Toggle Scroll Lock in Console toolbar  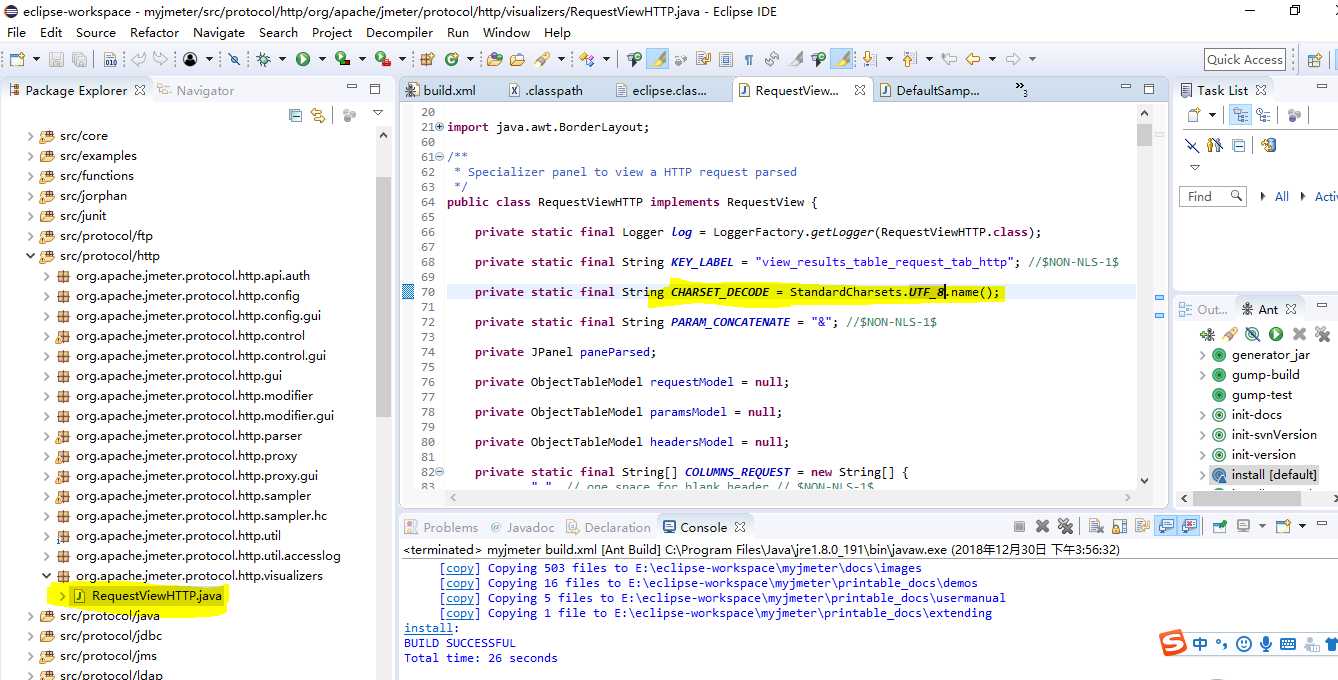1119,526
